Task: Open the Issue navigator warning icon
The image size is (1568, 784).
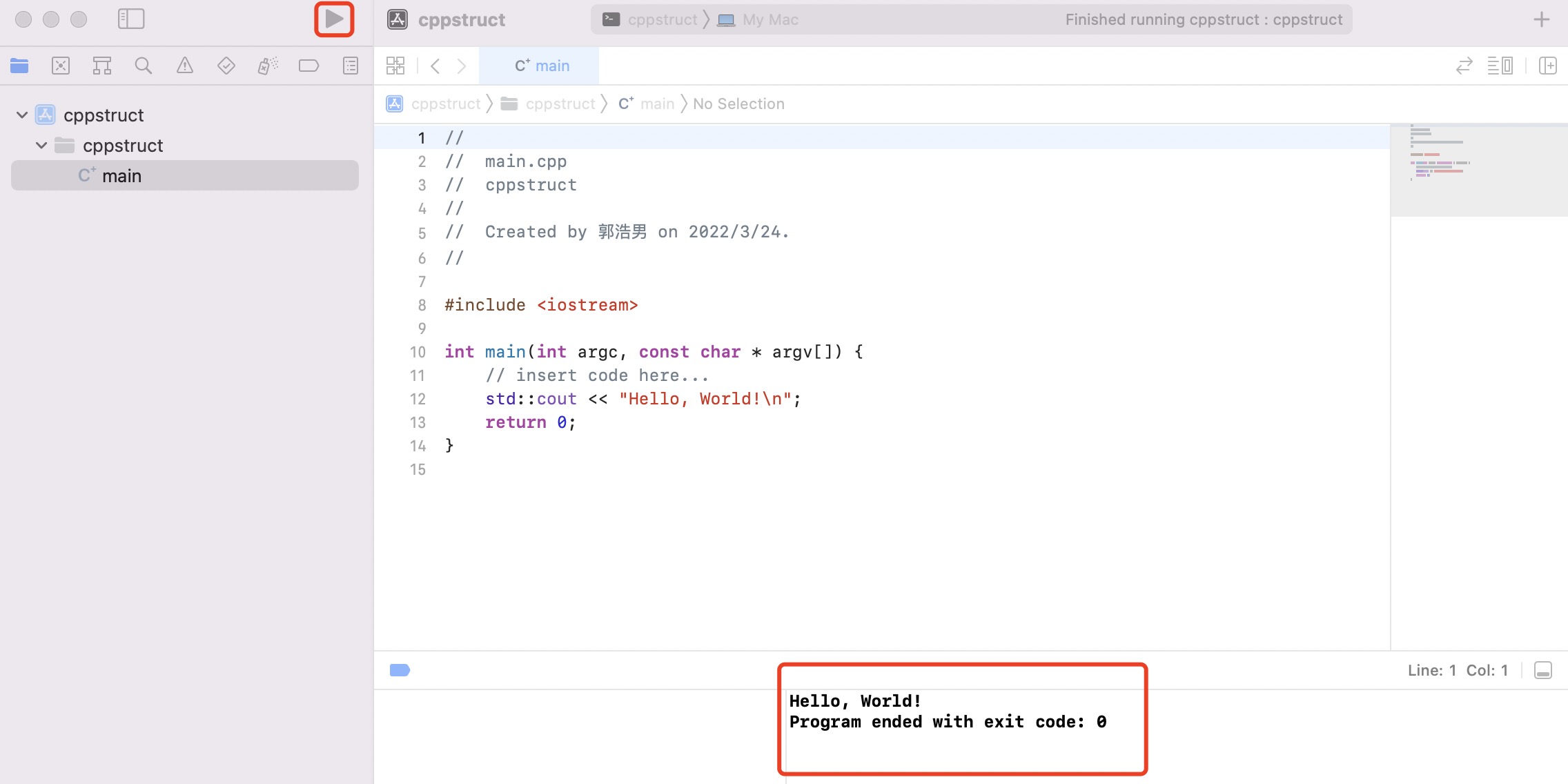Action: point(185,66)
